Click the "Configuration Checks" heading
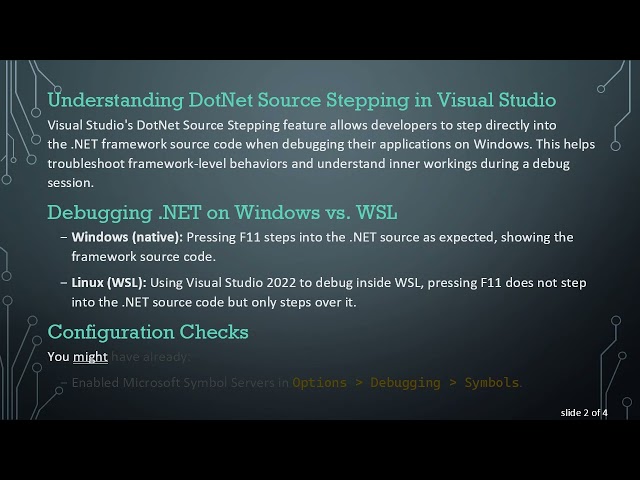 (148, 332)
